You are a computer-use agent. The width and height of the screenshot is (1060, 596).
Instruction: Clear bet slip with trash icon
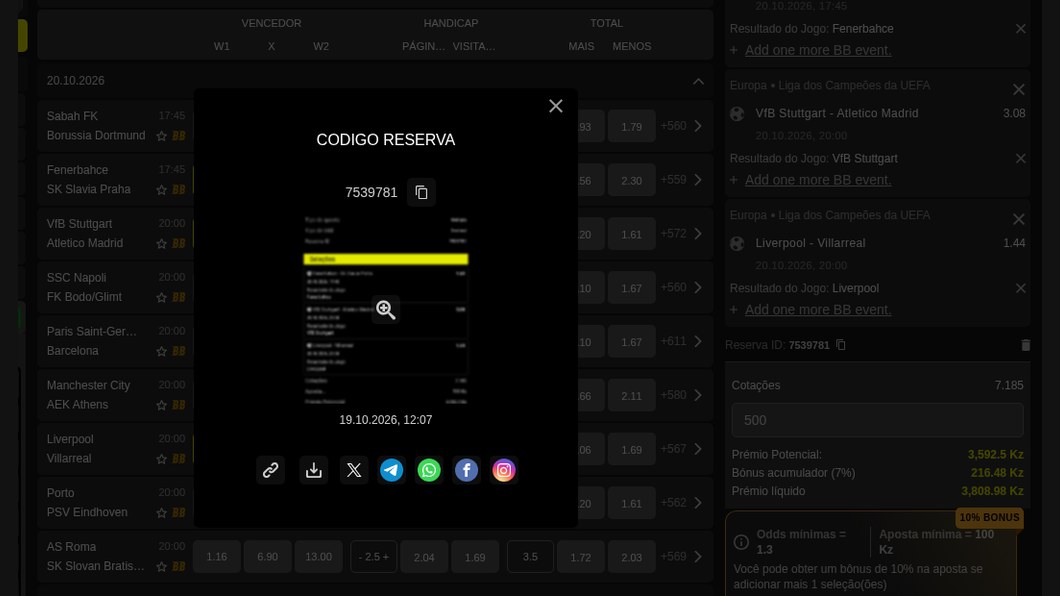click(x=1025, y=345)
